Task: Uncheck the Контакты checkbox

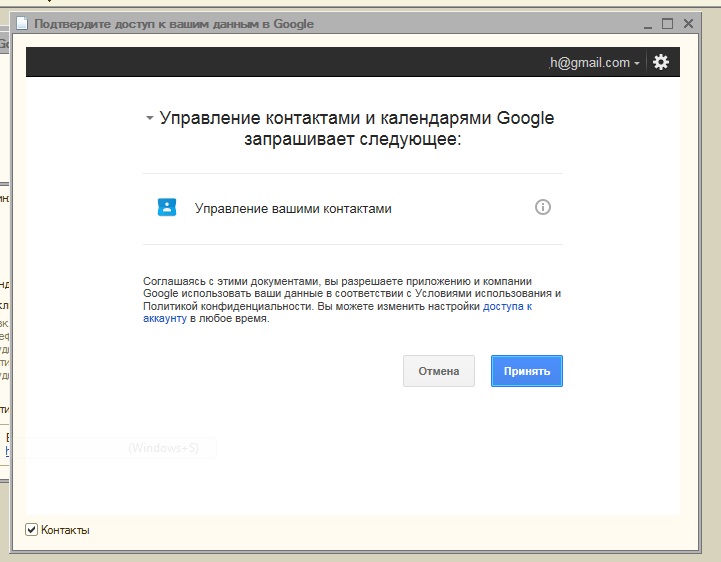Action: (x=31, y=530)
